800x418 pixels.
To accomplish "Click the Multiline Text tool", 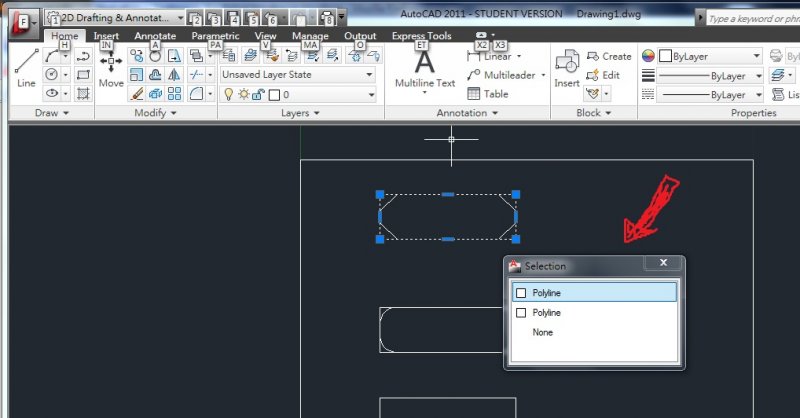I will point(424,68).
